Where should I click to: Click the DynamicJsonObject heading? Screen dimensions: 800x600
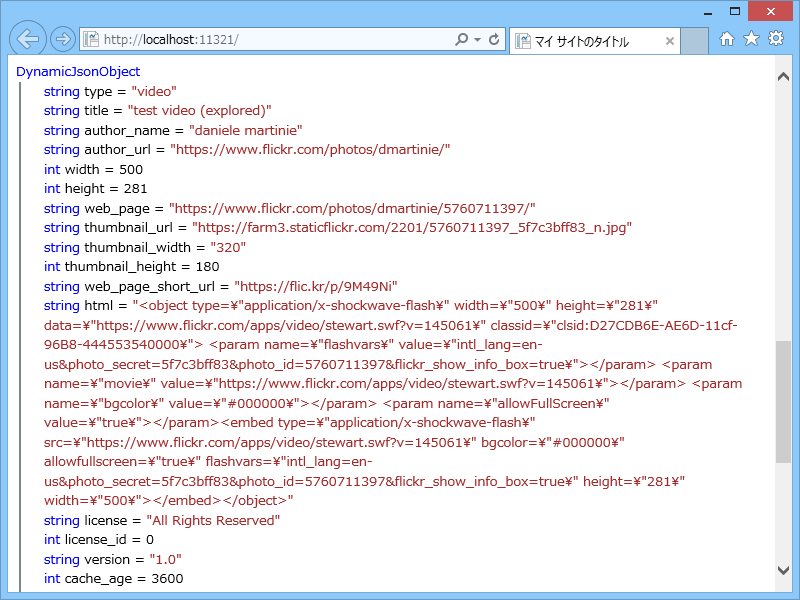coord(78,72)
